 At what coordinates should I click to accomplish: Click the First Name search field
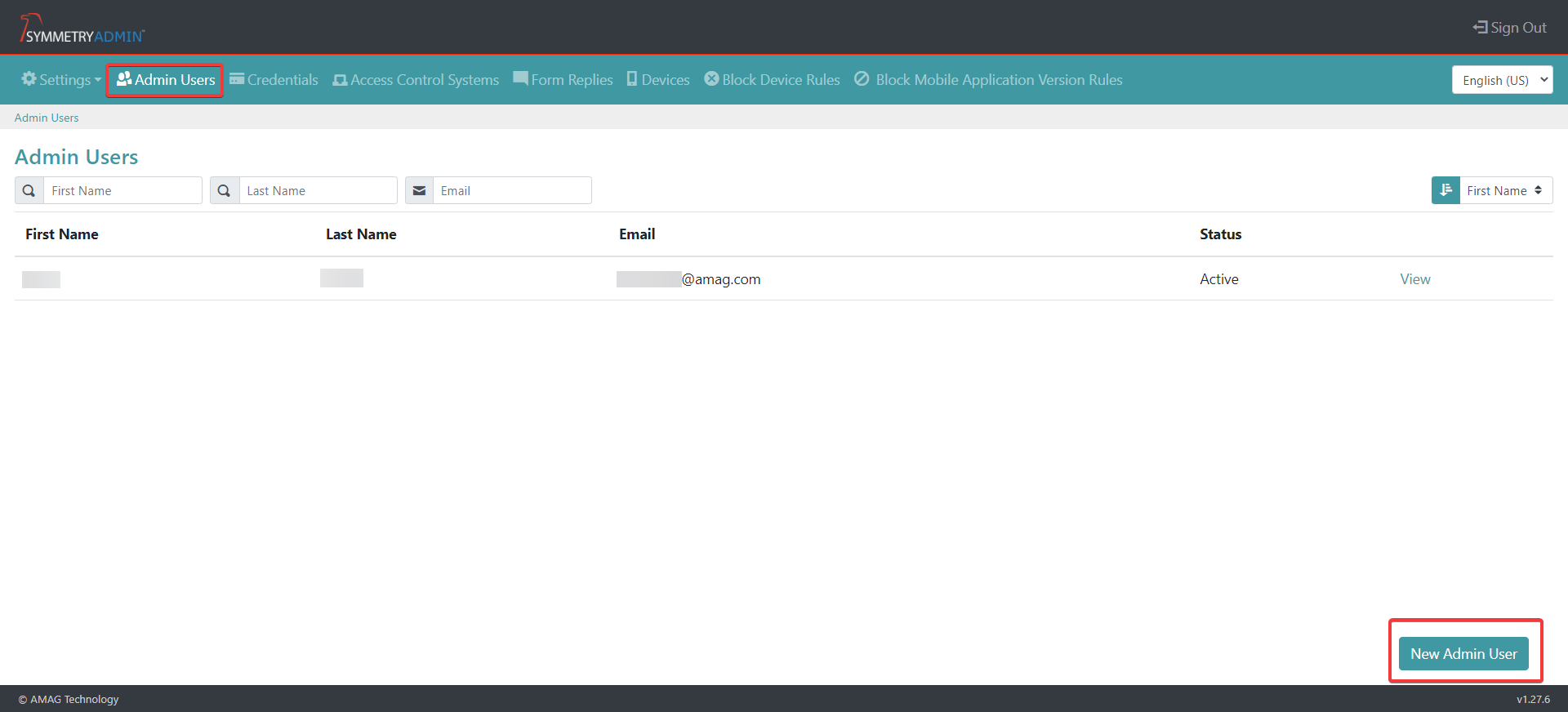(122, 190)
